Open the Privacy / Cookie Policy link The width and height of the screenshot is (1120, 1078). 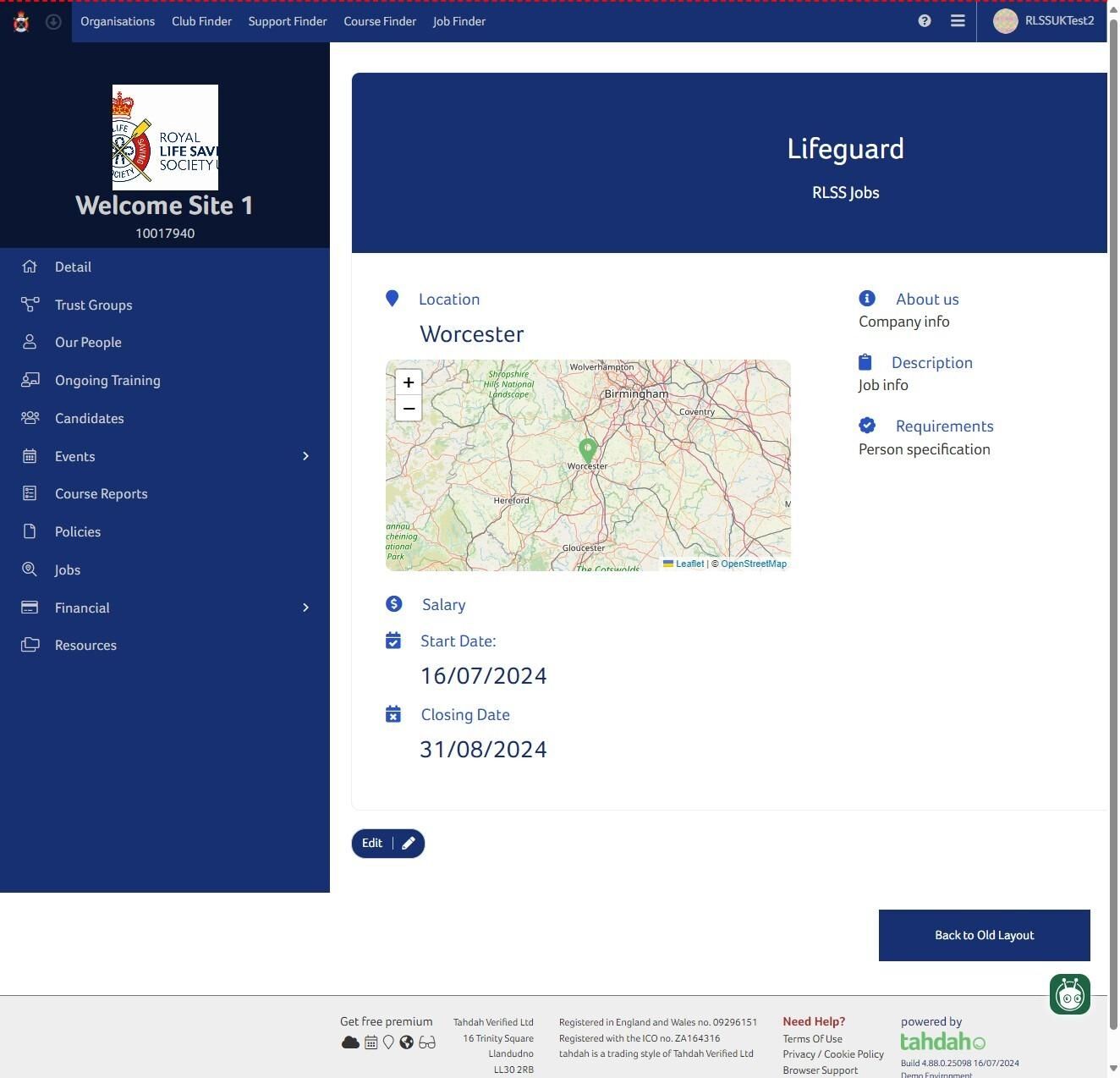tap(832, 1054)
